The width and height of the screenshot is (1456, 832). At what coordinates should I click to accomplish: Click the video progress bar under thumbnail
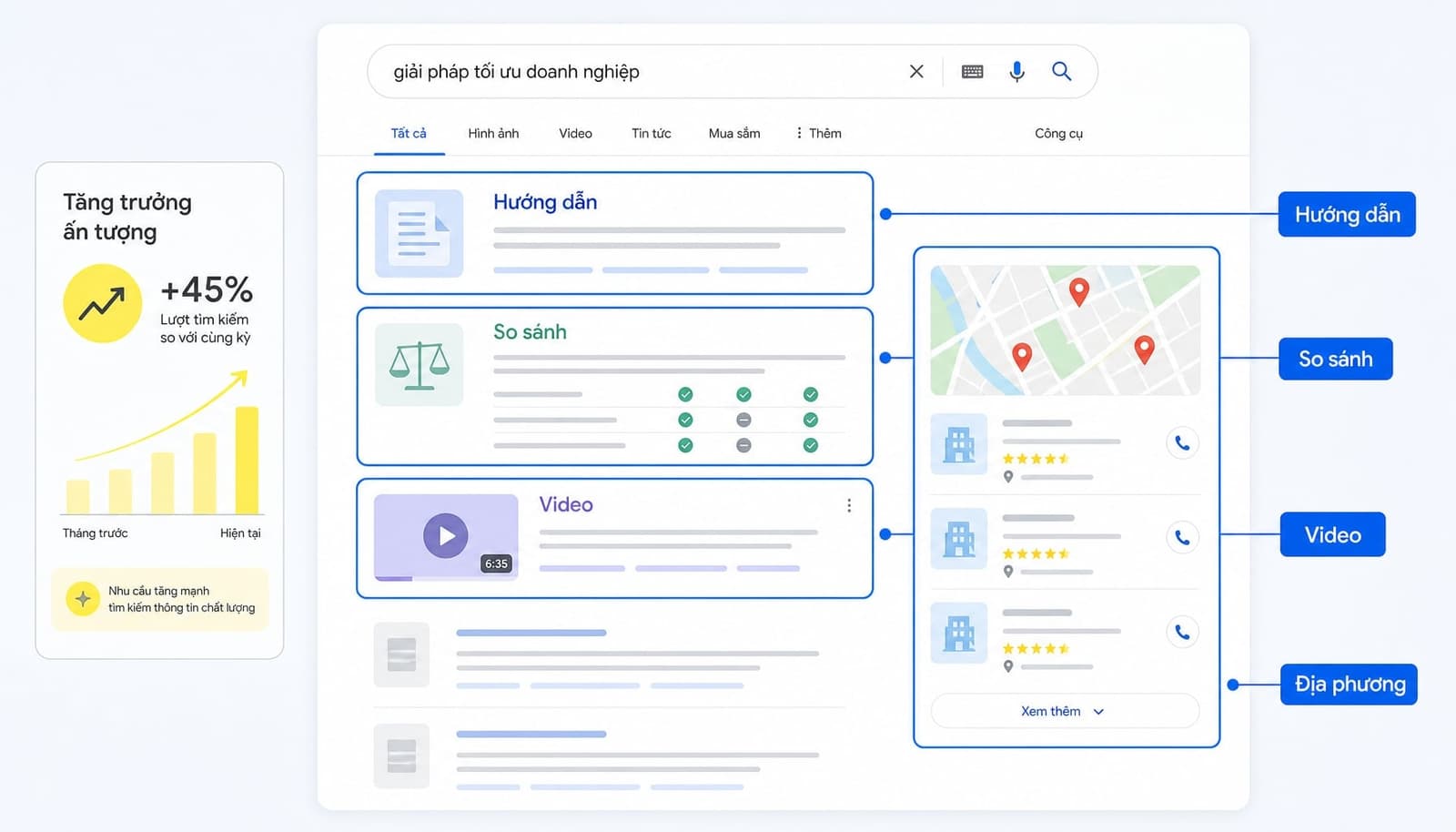point(446,578)
